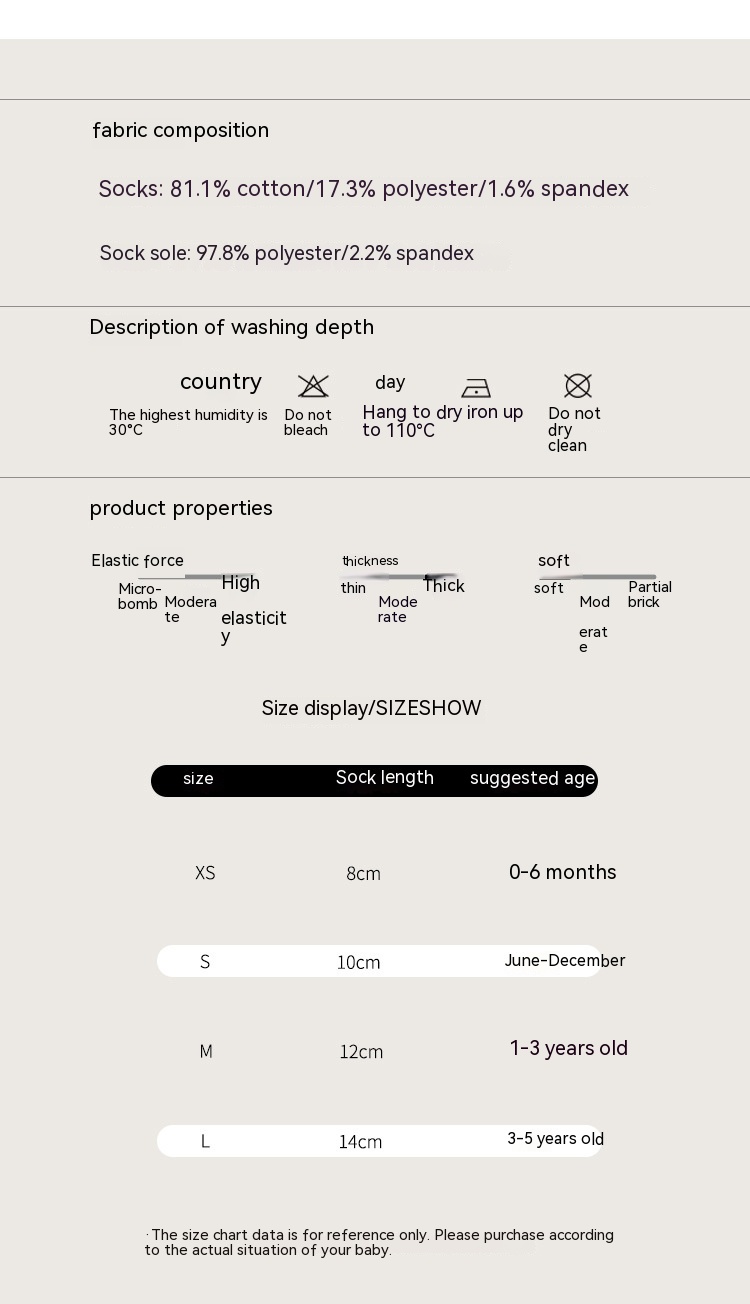750x1304 pixels.
Task: Click the iron washing symbol icon
Action: (x=476, y=388)
